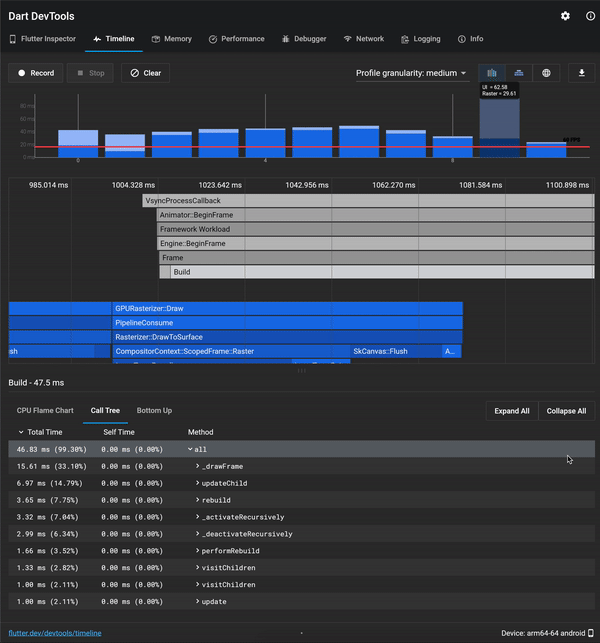Click Expand All button
This screenshot has height=643, width=600.
(x=512, y=411)
